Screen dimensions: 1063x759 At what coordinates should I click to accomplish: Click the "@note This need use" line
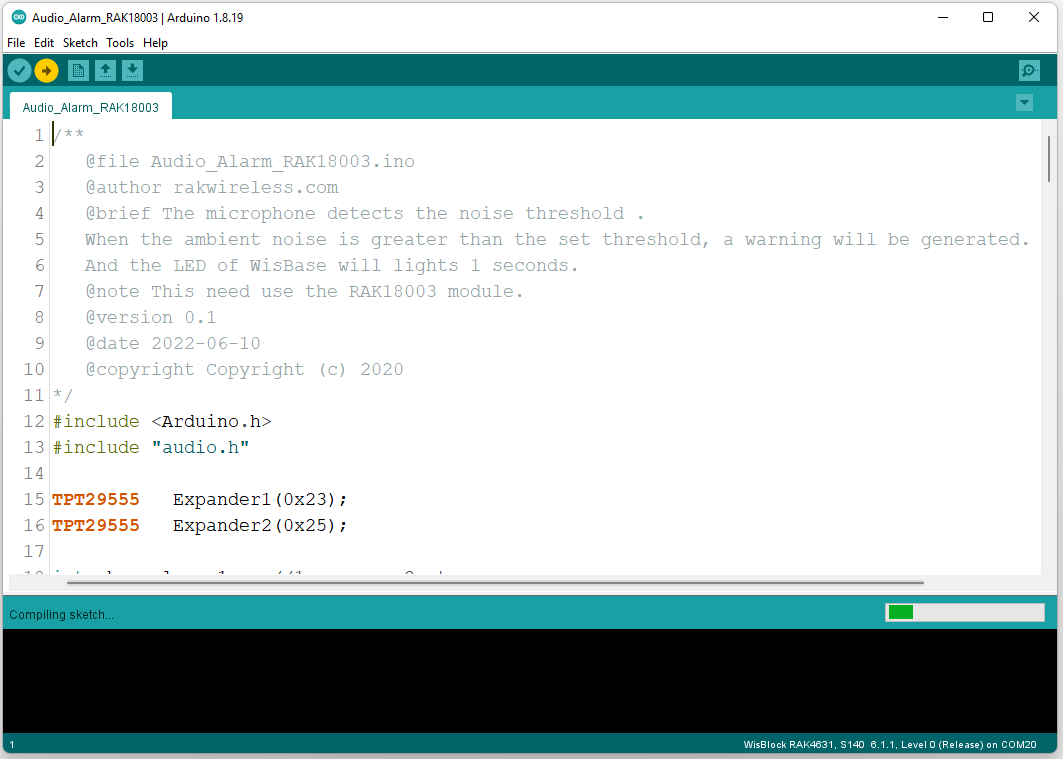pos(304,291)
